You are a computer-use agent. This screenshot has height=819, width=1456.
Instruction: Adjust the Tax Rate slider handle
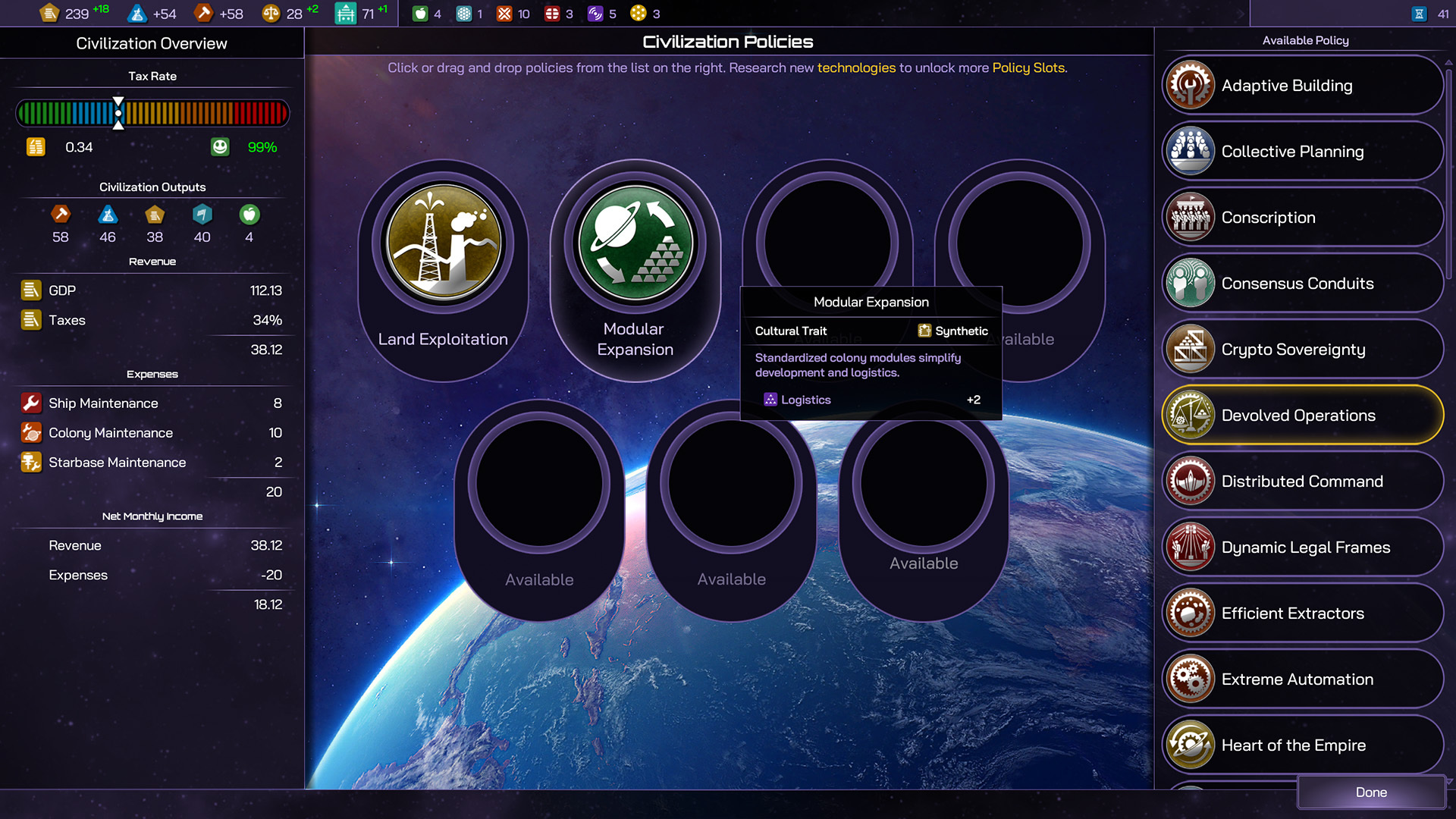(x=118, y=113)
